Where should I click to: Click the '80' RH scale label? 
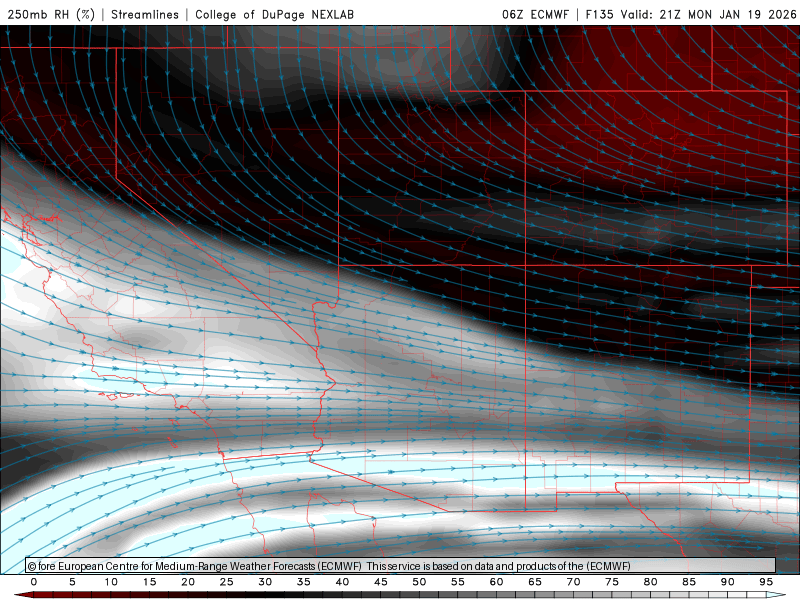[650, 582]
